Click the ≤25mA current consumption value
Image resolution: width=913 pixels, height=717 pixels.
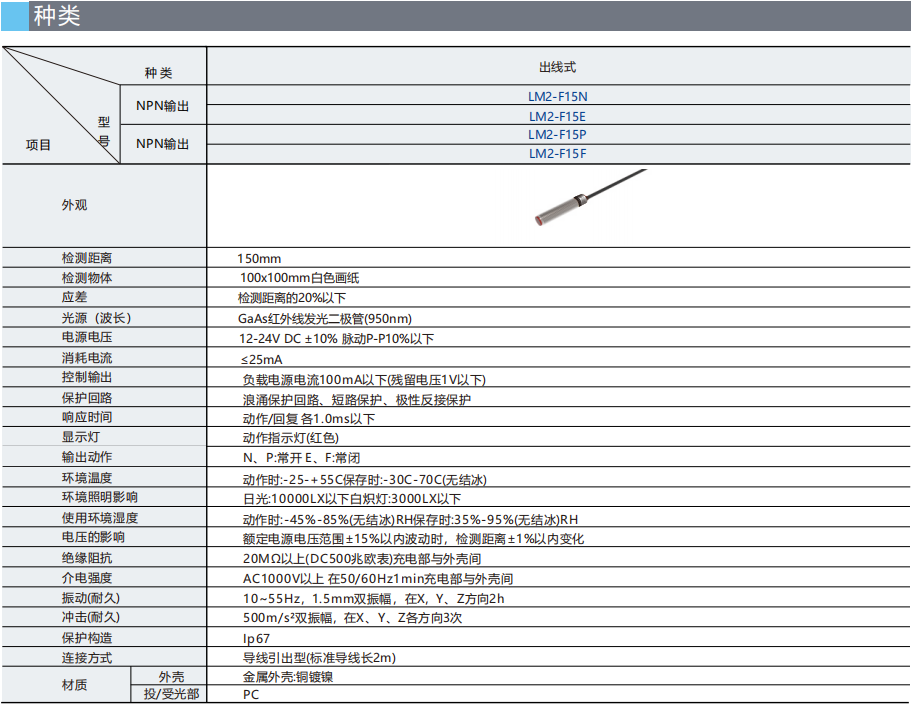coord(261,359)
